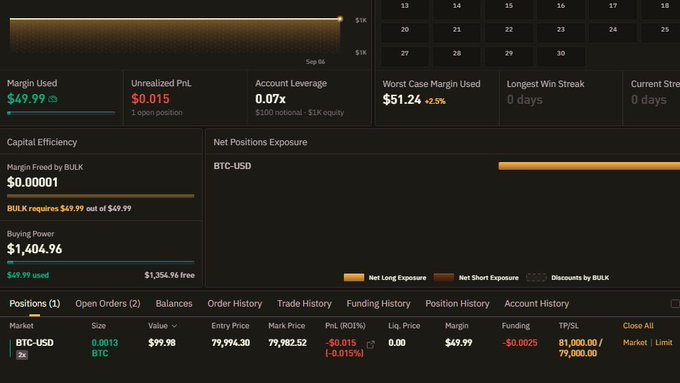Click the Margin Used progress bar
Image resolution: width=680 pixels, height=383 pixels.
click(x=61, y=113)
